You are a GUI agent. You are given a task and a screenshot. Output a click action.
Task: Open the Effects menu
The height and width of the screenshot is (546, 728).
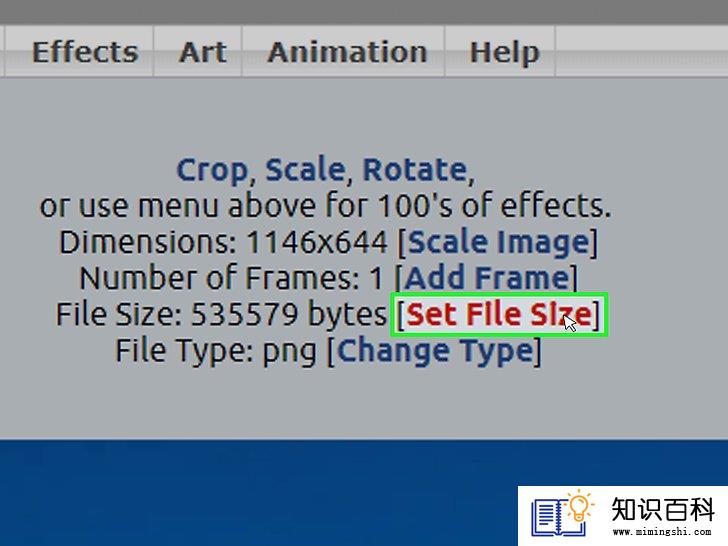(x=85, y=52)
